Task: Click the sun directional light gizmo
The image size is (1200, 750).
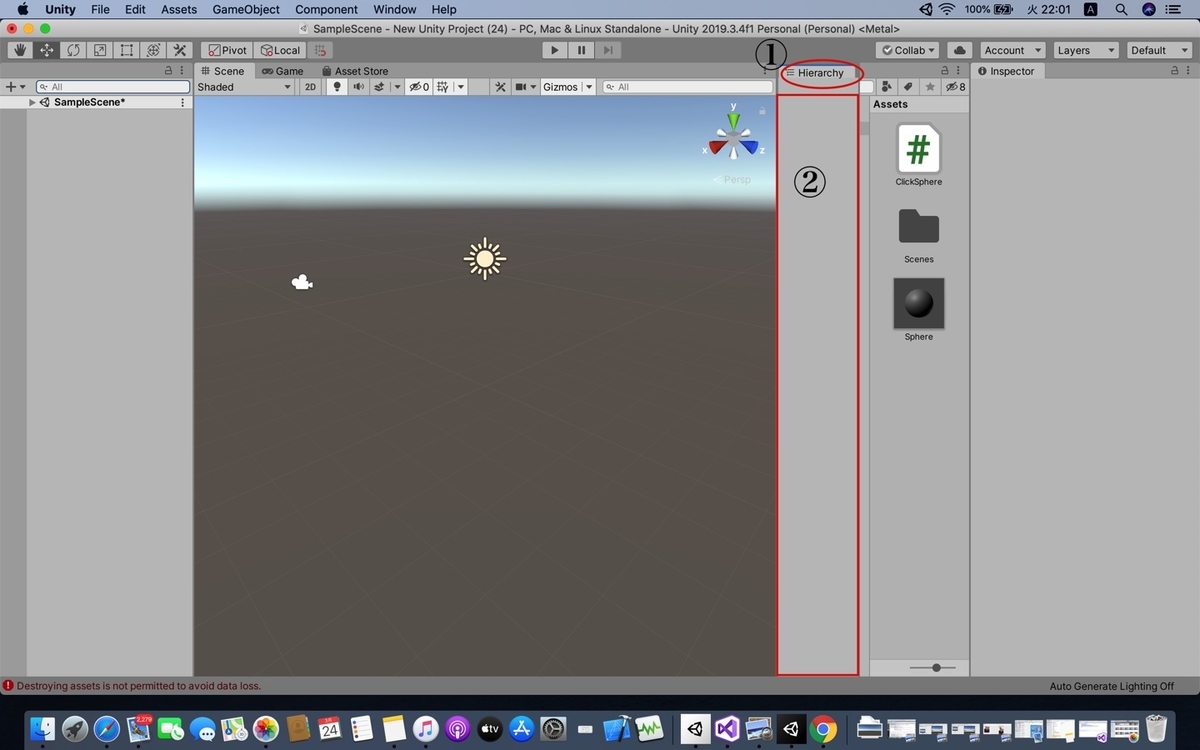Action: click(485, 259)
